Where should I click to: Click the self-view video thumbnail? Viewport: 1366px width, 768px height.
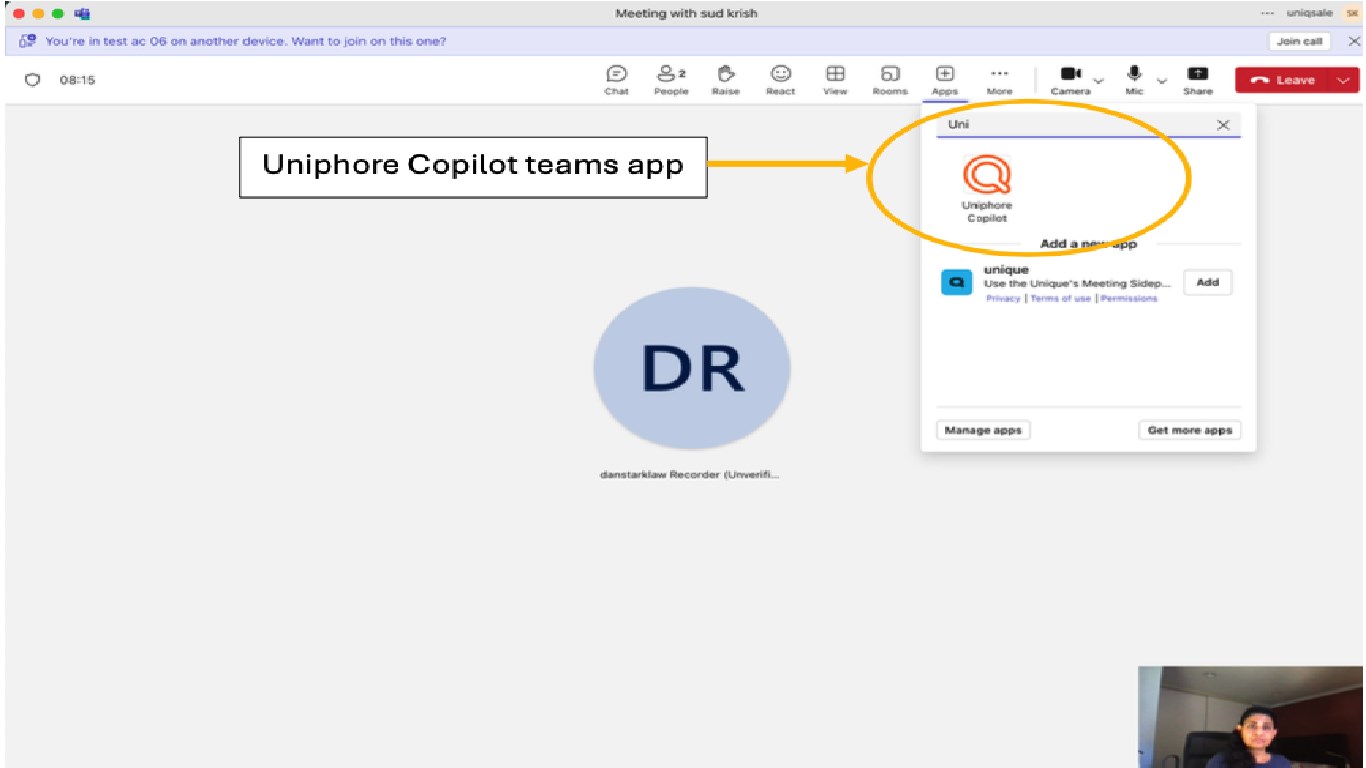(1250, 717)
